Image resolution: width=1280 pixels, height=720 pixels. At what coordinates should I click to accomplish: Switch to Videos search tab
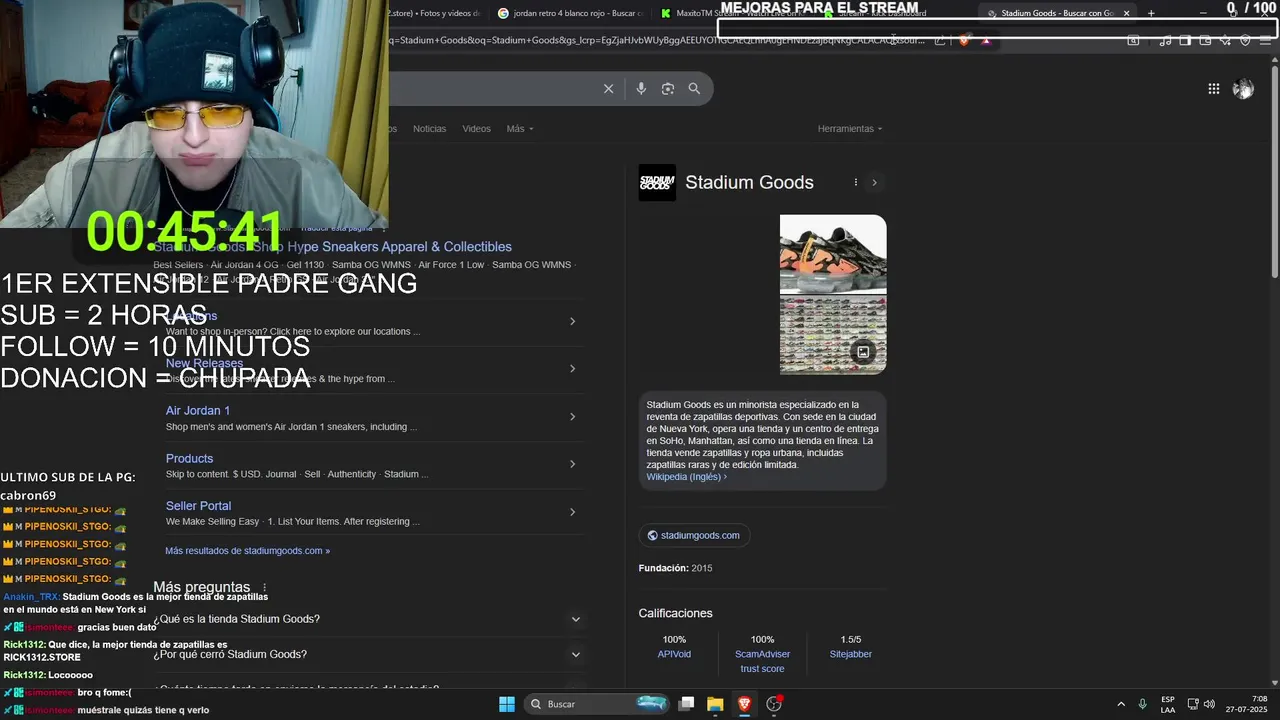(x=477, y=129)
